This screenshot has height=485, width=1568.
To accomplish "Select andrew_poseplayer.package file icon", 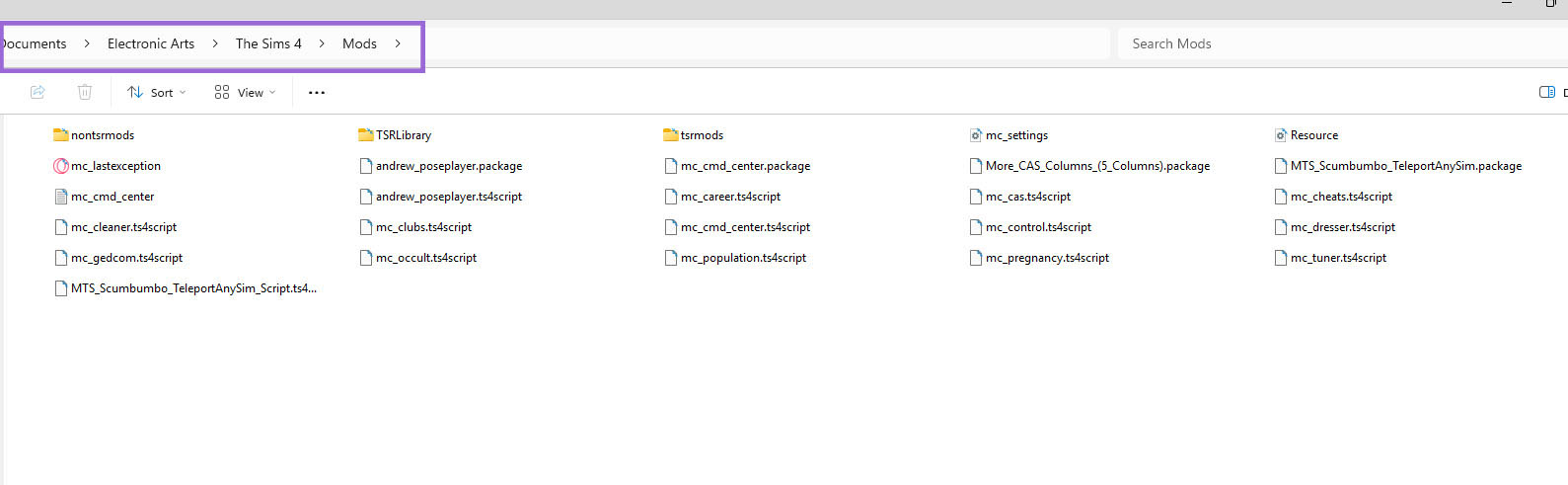I will (x=366, y=166).
